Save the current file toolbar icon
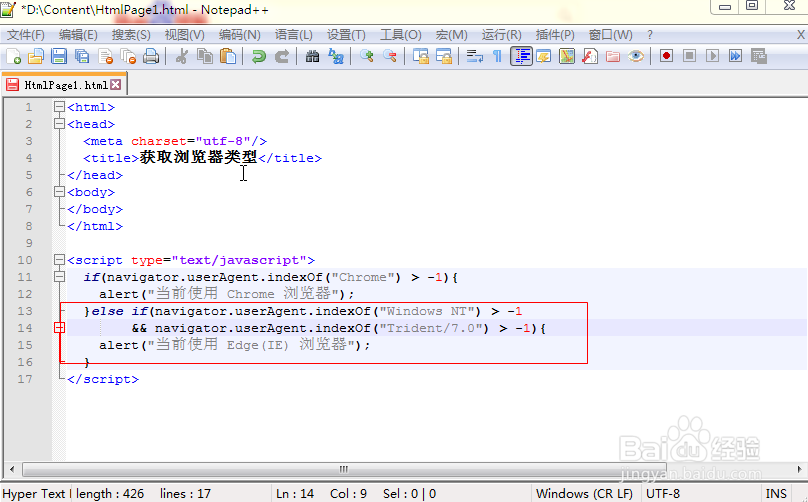 (59, 56)
